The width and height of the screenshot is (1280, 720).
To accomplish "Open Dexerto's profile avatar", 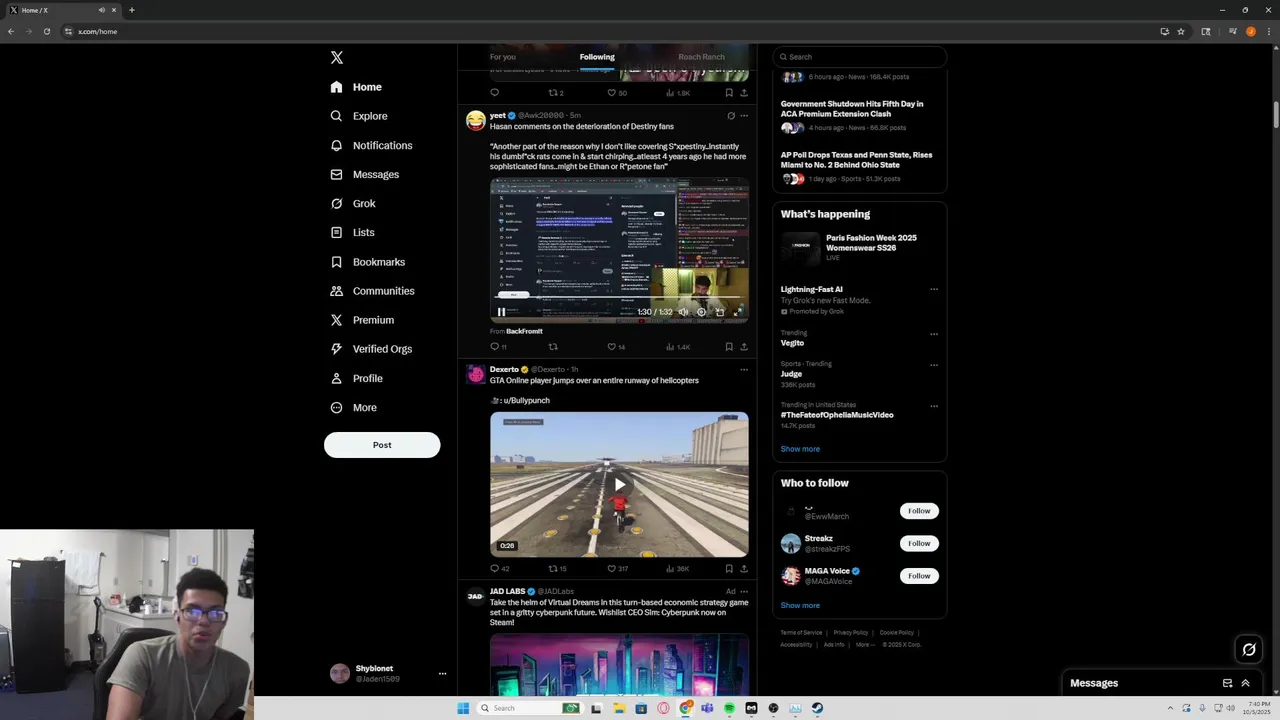I will pos(476,375).
